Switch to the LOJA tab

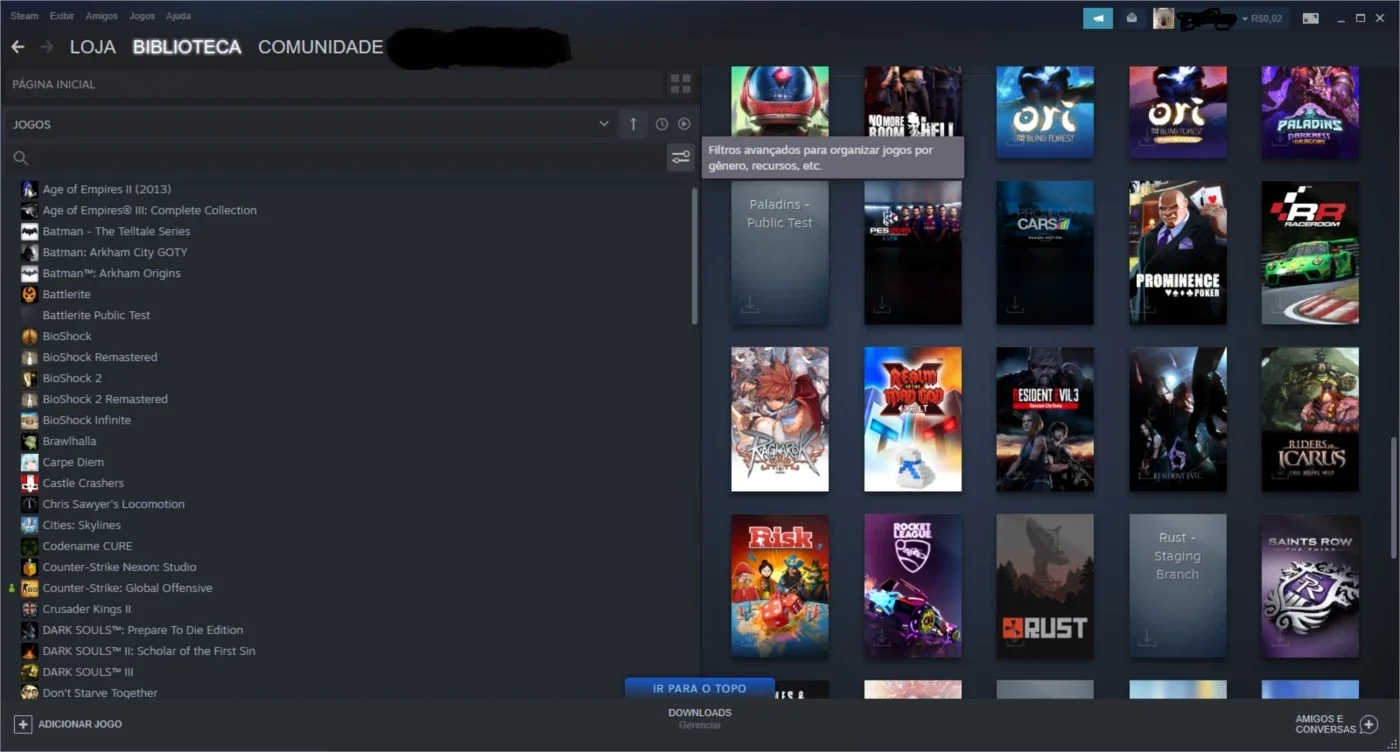93,47
